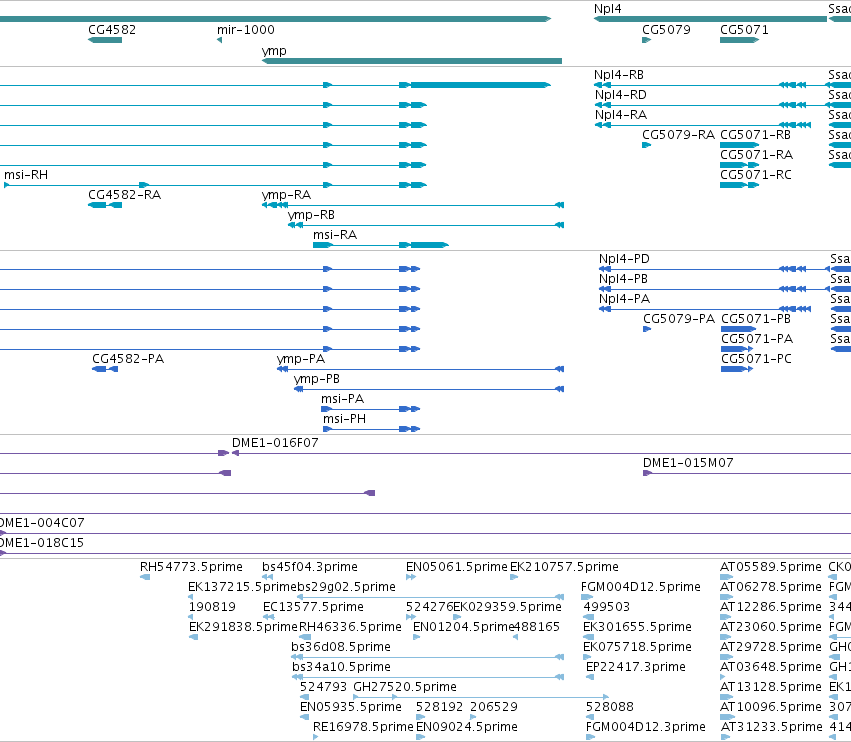Select the ymp-RB transcript label
This screenshot has height=742, width=851.
point(311,215)
